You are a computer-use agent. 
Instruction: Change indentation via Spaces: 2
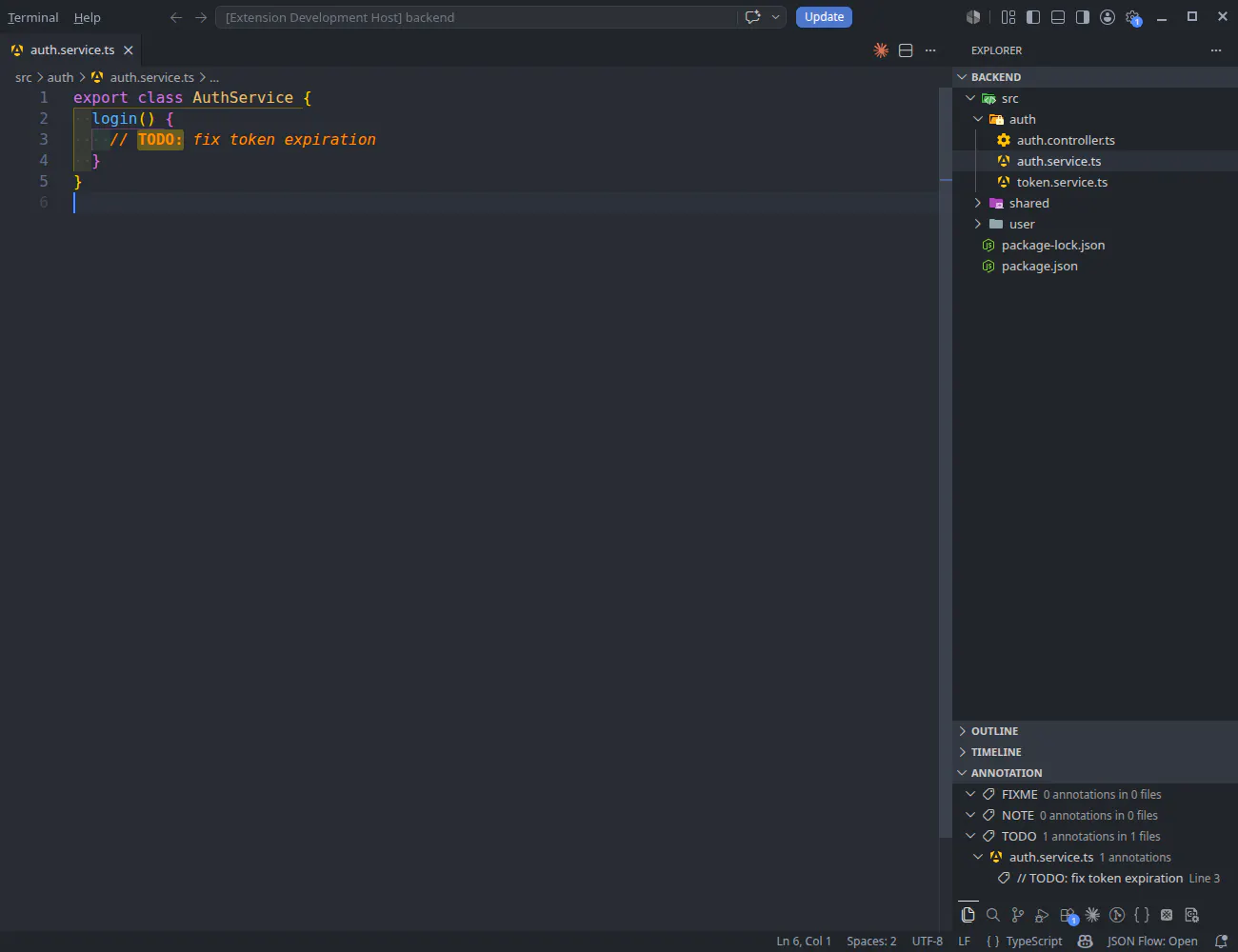(x=871, y=941)
